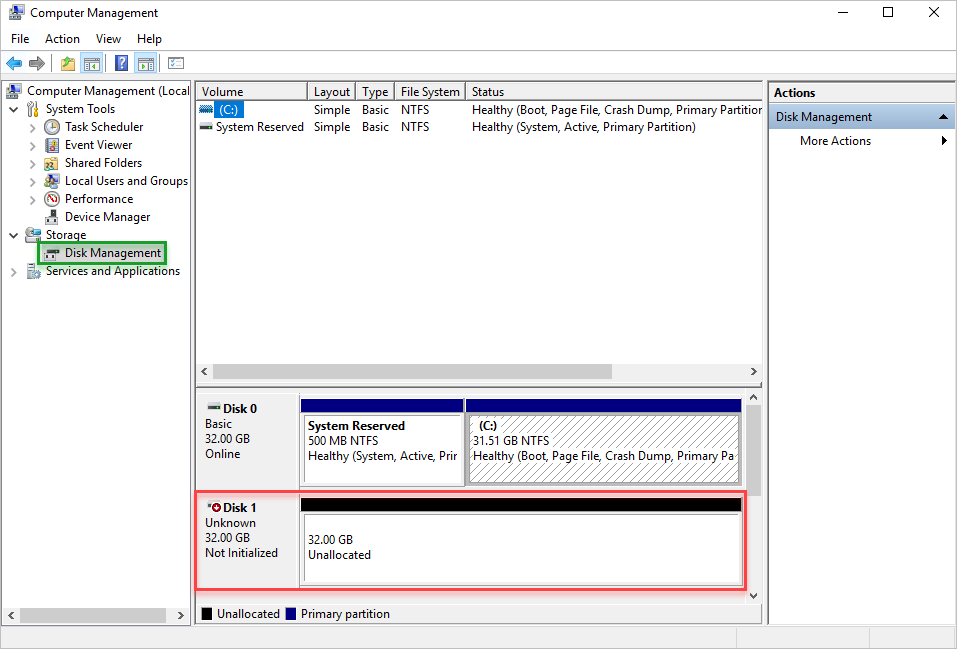Select the System Reserved volume row
Viewport: 957px width, 649px height.
(259, 127)
